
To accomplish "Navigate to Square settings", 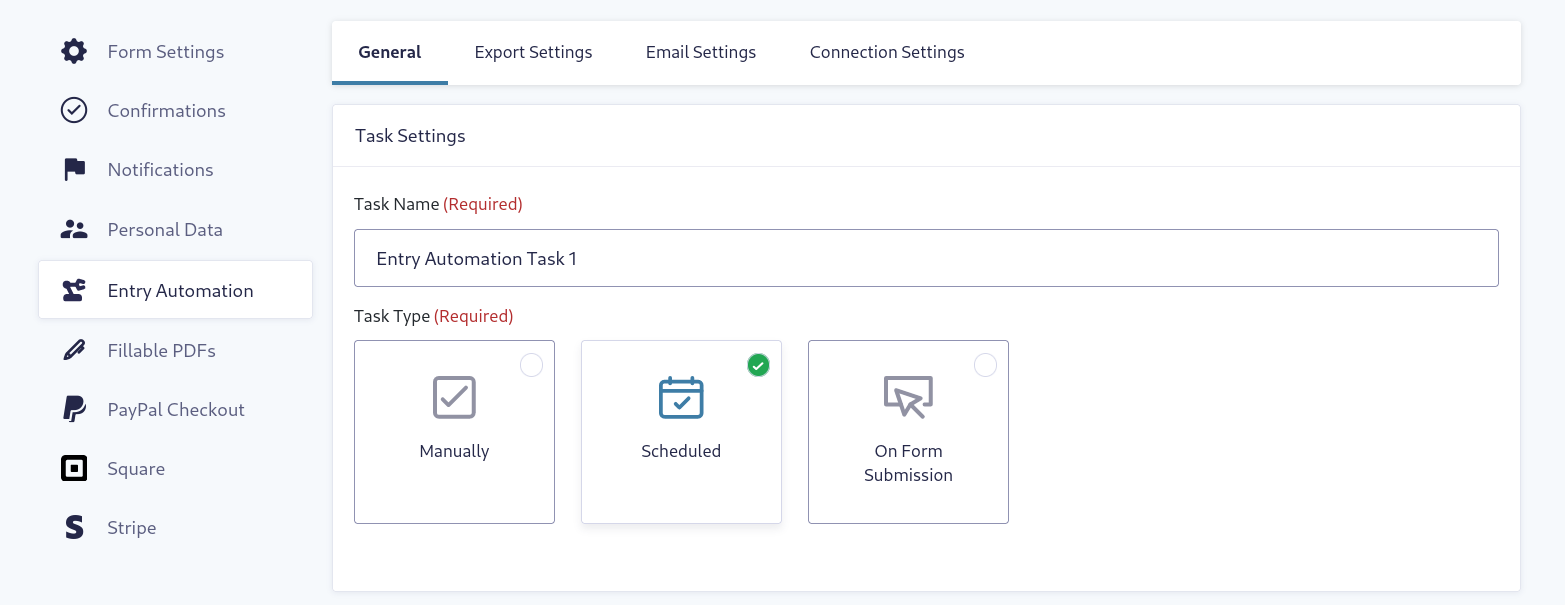I will [x=136, y=468].
